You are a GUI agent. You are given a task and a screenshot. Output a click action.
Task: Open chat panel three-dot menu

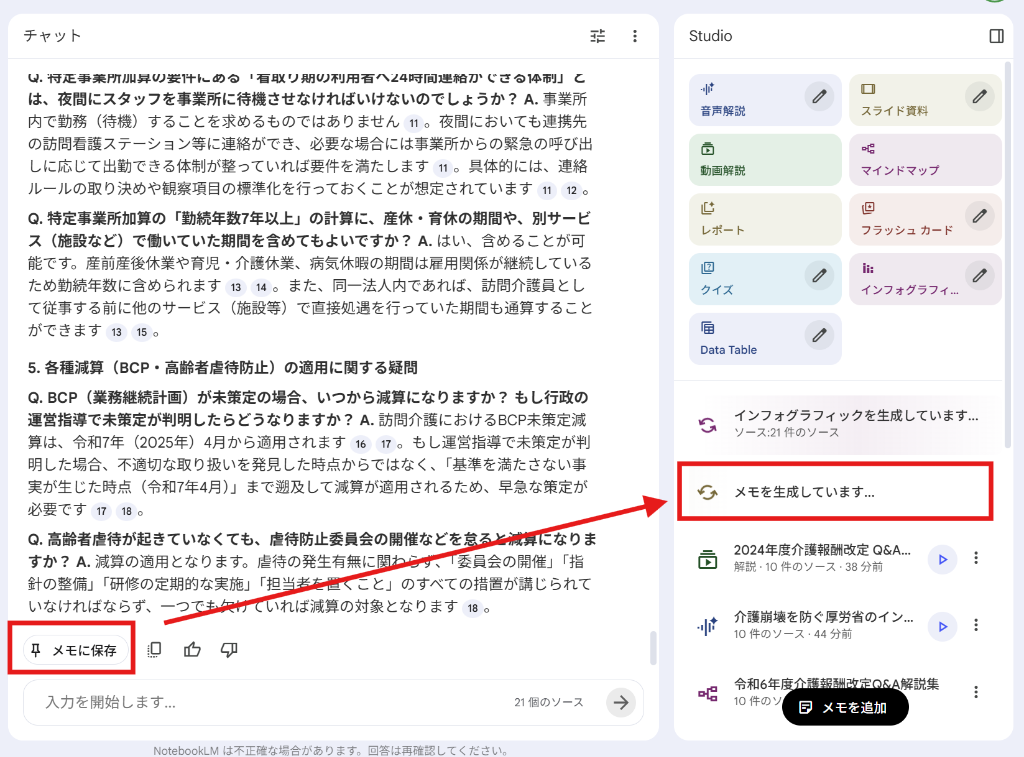point(635,36)
